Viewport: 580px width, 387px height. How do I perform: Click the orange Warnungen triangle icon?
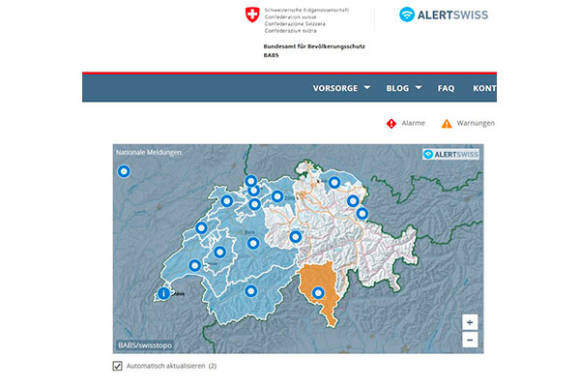pyautogui.click(x=446, y=124)
